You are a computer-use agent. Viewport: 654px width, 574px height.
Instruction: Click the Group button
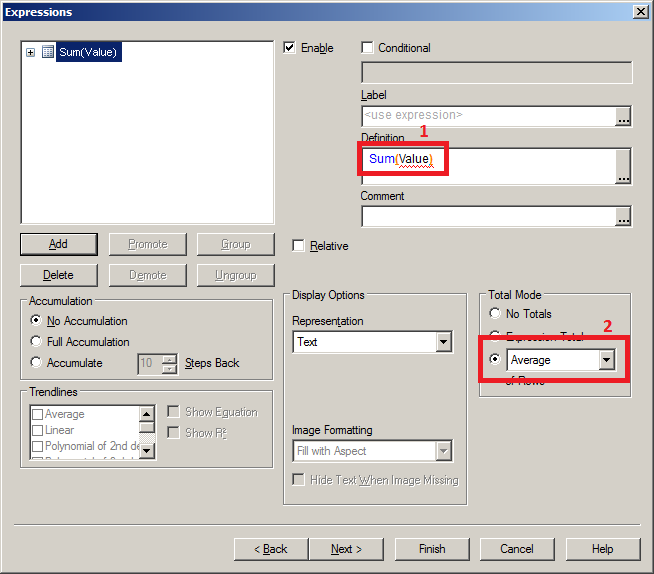236,244
